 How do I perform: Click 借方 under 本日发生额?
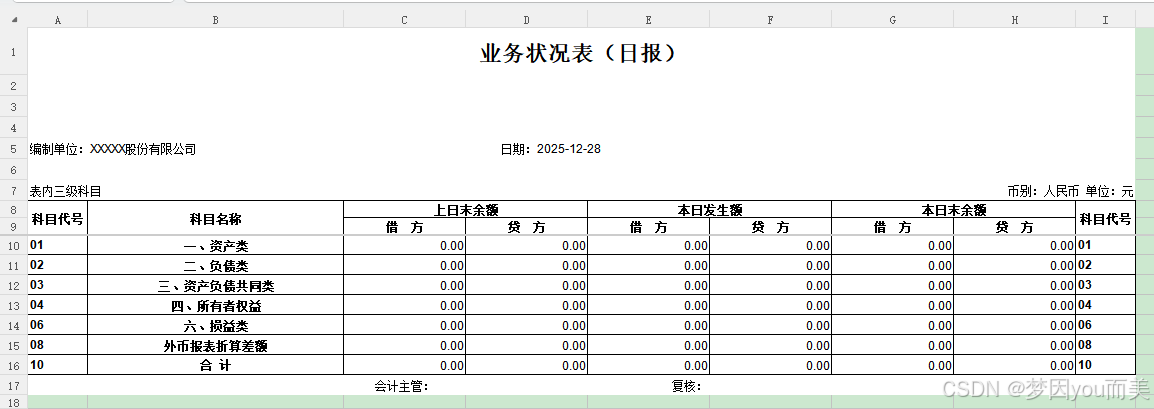coord(648,227)
